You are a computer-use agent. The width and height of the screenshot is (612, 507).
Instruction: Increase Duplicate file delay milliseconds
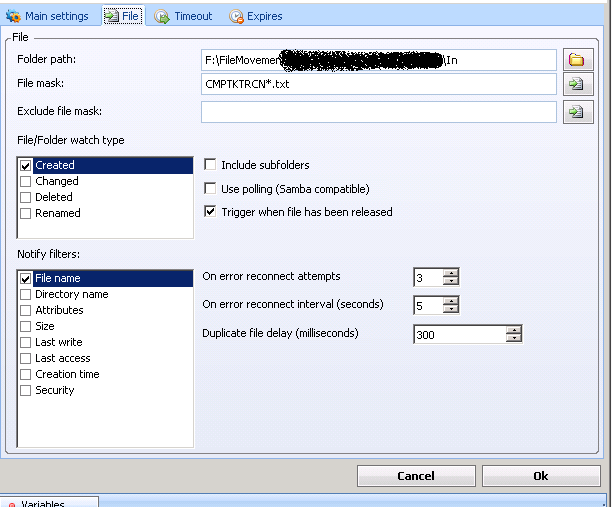pyautogui.click(x=514, y=330)
